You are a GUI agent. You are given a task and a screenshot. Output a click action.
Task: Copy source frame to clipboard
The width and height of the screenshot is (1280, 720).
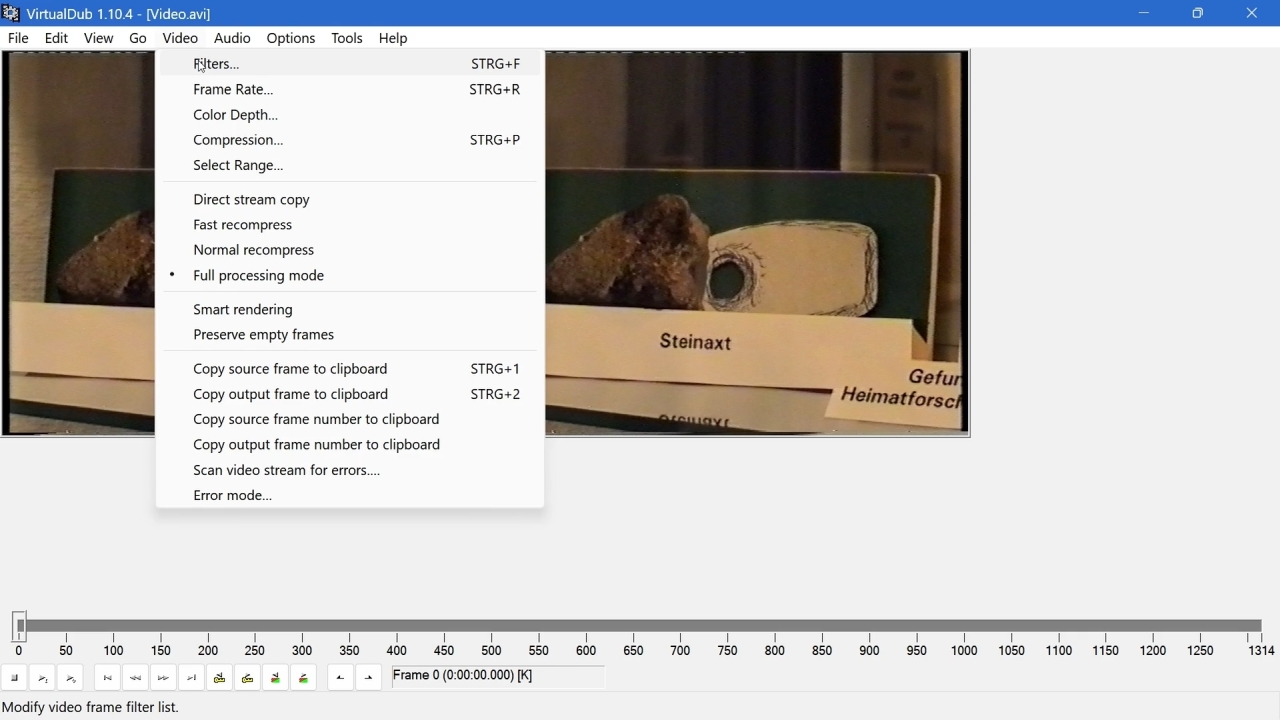pyautogui.click(x=350, y=369)
